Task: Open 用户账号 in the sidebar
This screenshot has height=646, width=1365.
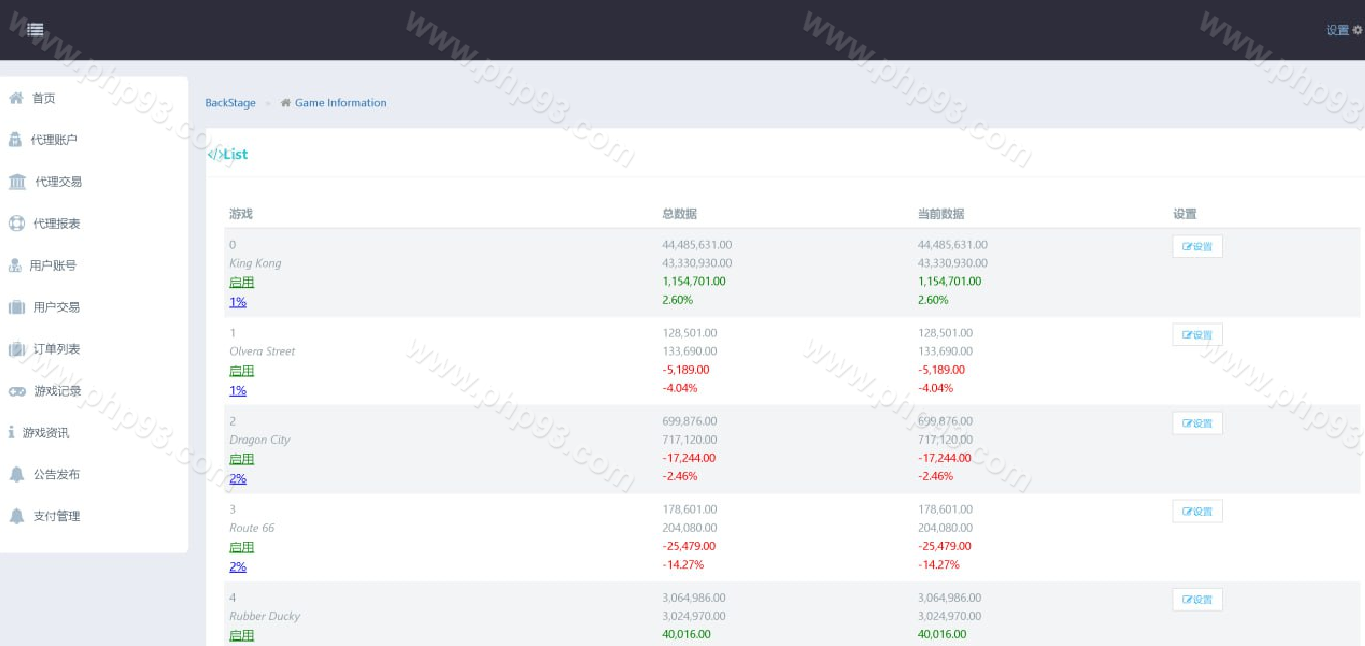Action: click(x=52, y=266)
